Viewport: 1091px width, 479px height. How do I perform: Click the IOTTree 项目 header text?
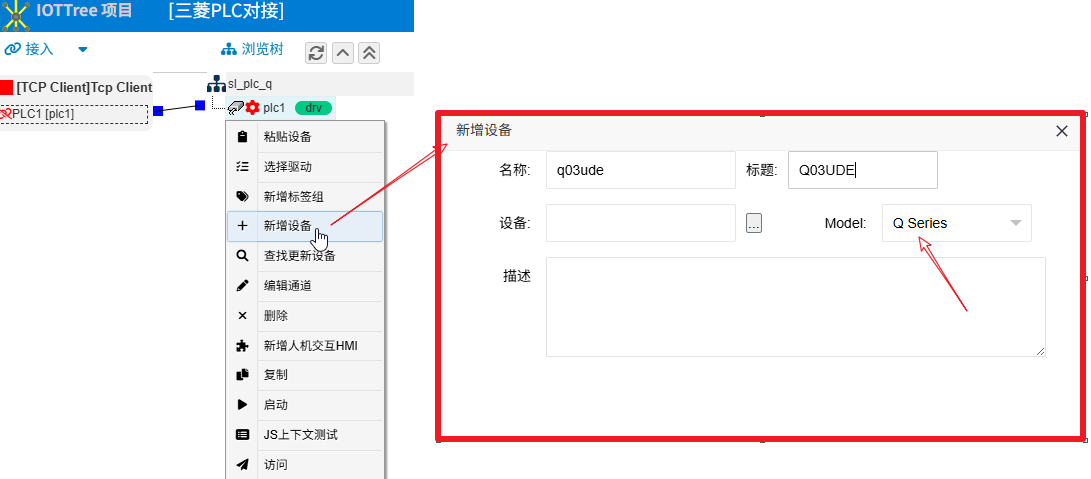pyautogui.click(x=84, y=11)
